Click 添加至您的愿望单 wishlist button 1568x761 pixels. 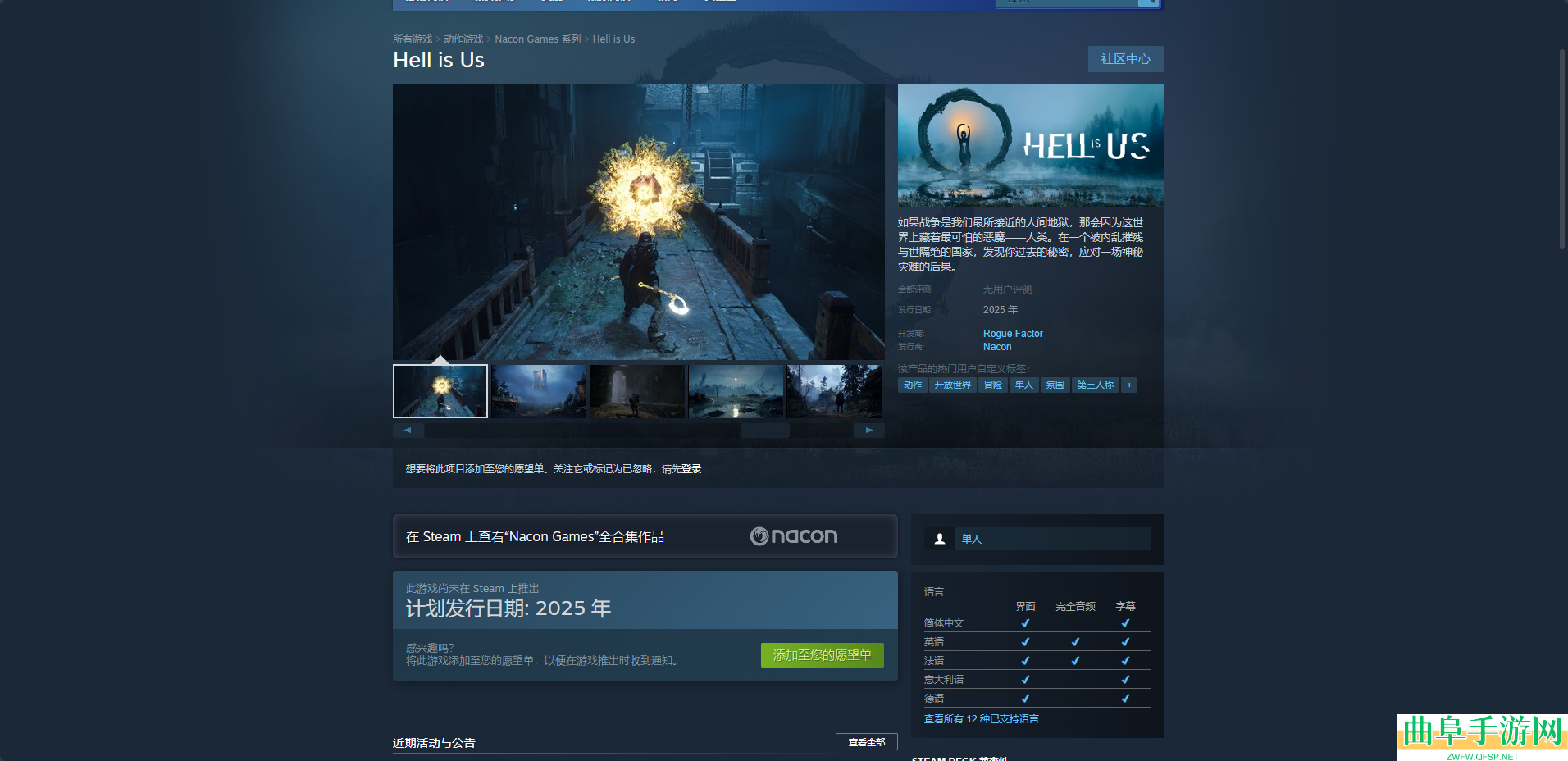(823, 655)
